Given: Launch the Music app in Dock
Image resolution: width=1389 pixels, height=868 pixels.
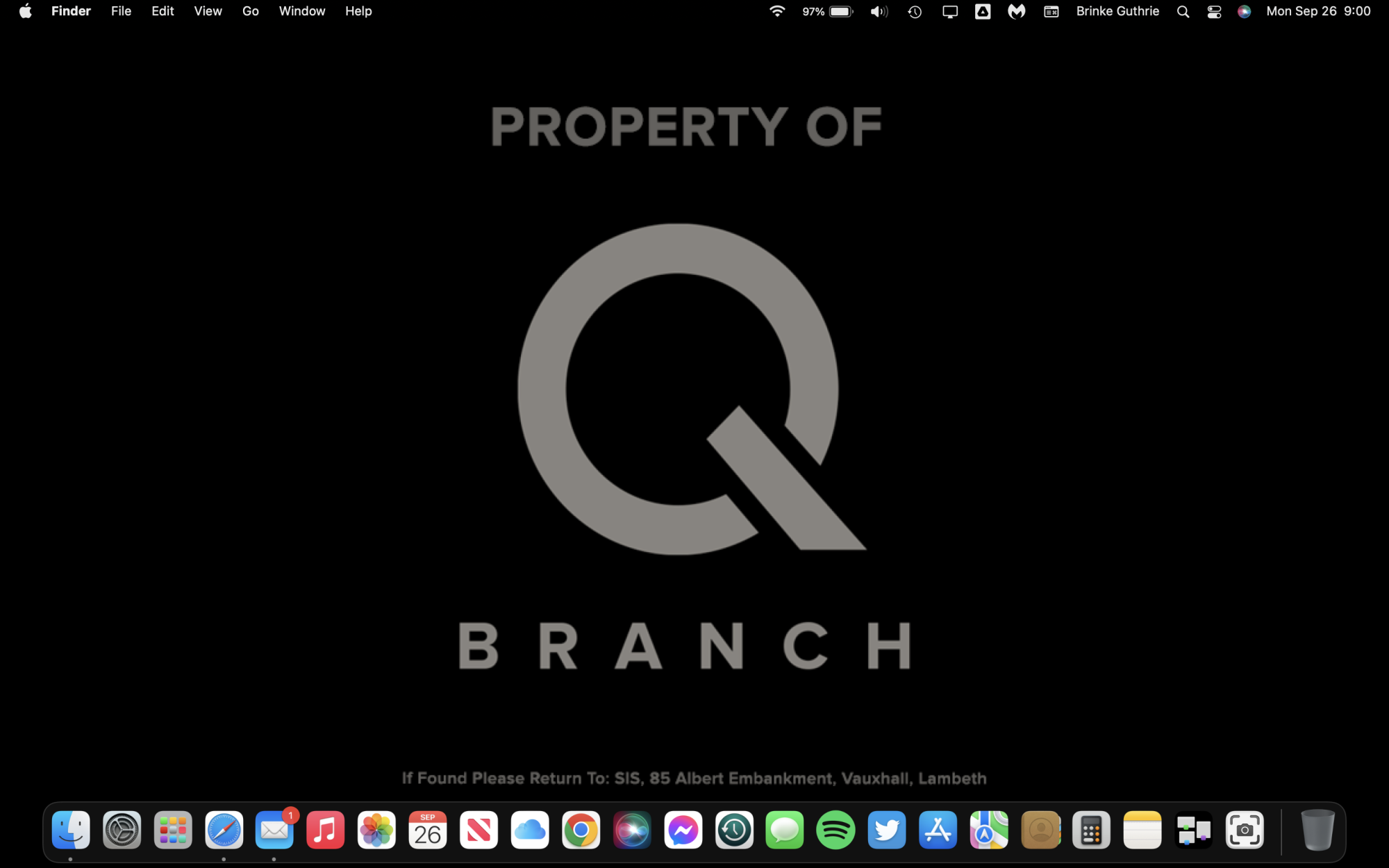Looking at the screenshot, I should (x=326, y=830).
